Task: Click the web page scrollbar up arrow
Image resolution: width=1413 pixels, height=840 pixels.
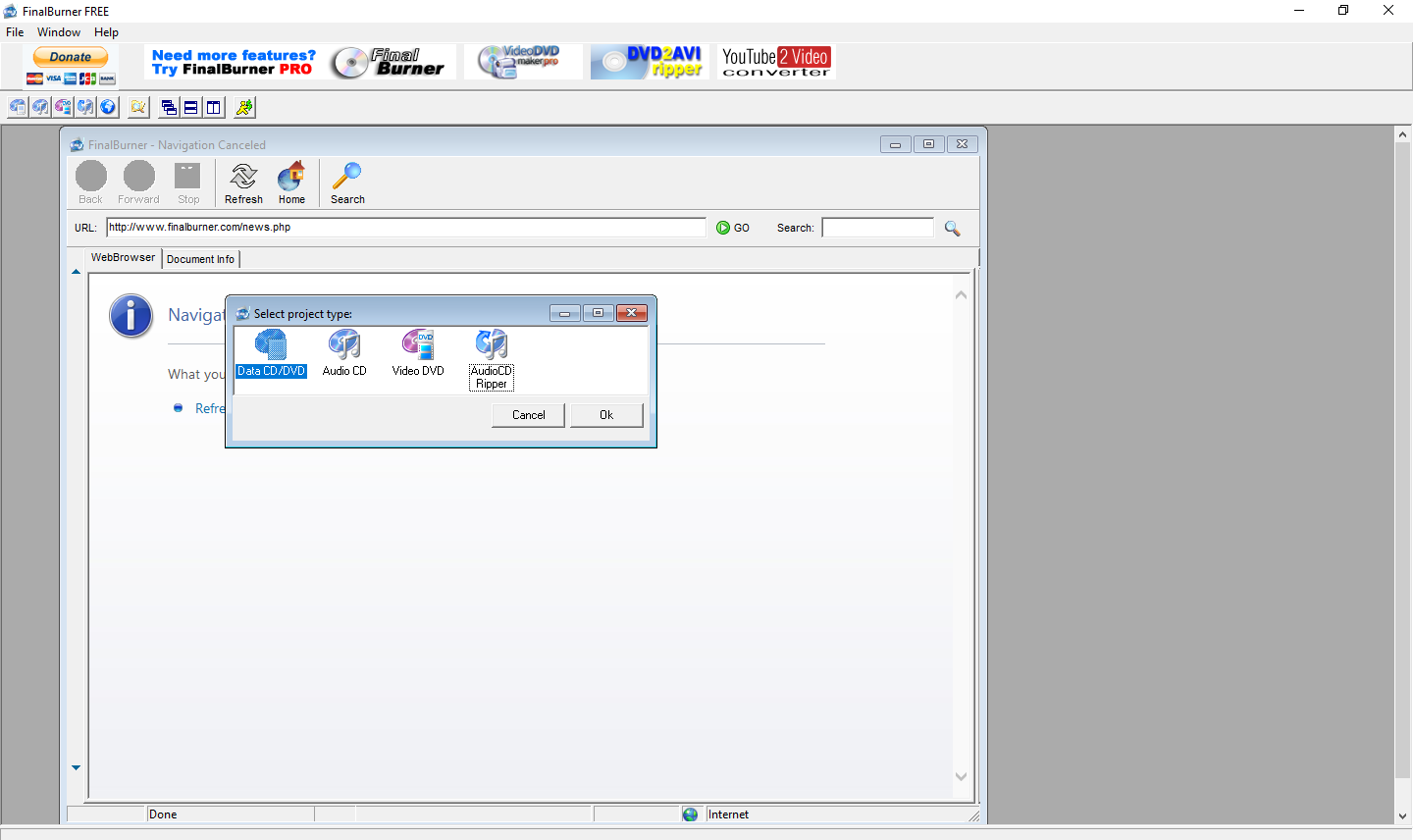Action: (962, 294)
